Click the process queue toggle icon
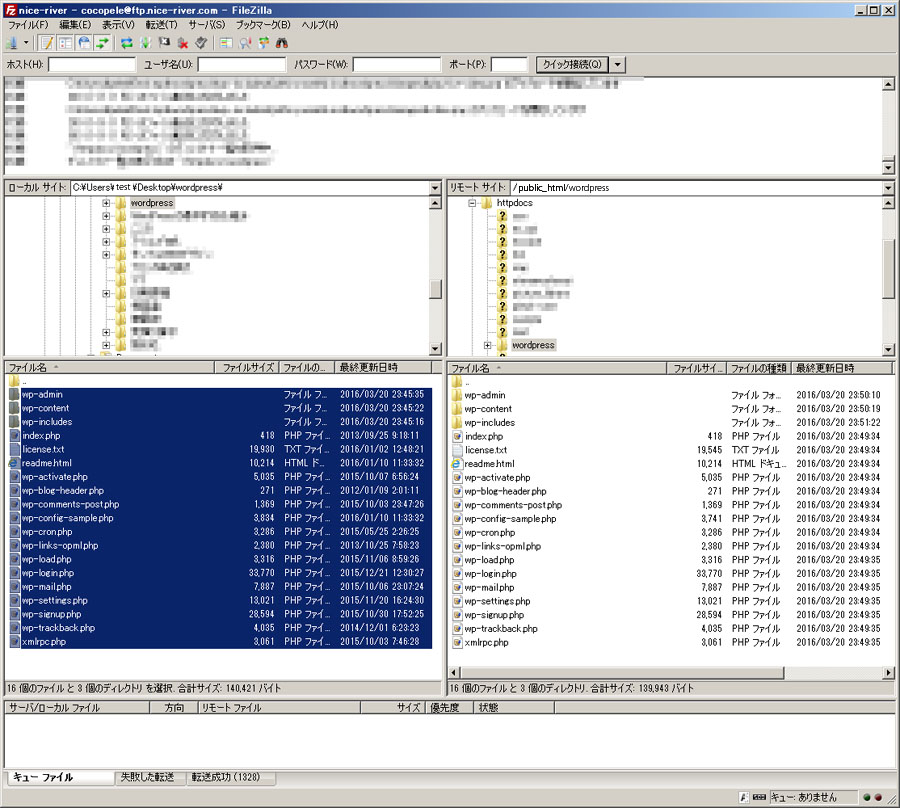Screen dimensions: 900x808 145,43
